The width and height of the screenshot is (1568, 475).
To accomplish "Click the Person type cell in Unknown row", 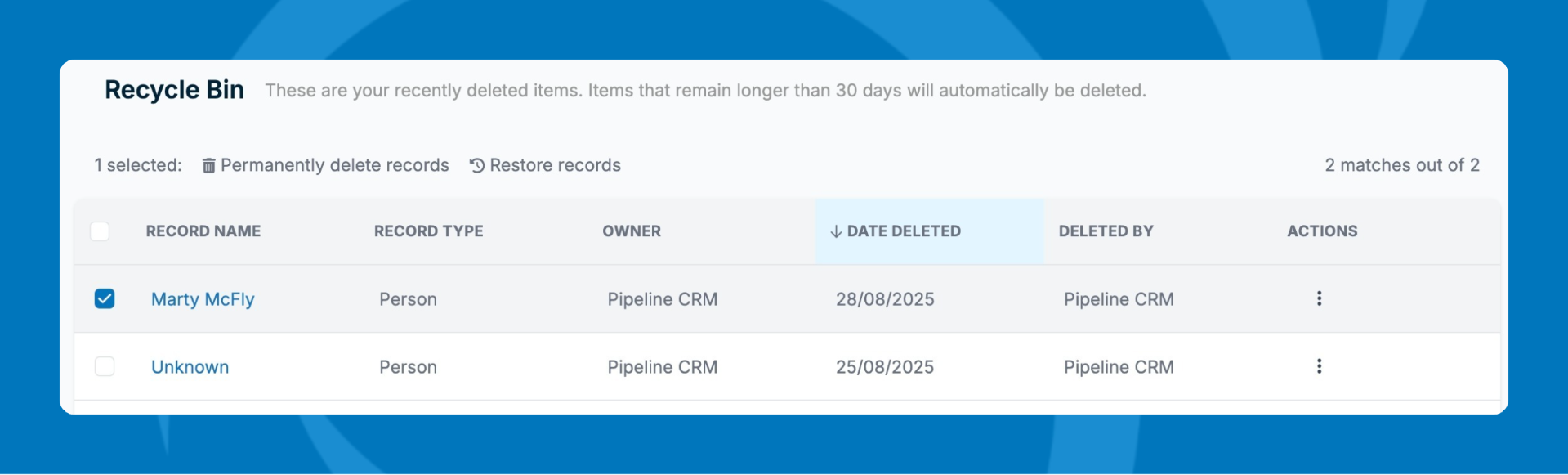I will click(x=408, y=367).
